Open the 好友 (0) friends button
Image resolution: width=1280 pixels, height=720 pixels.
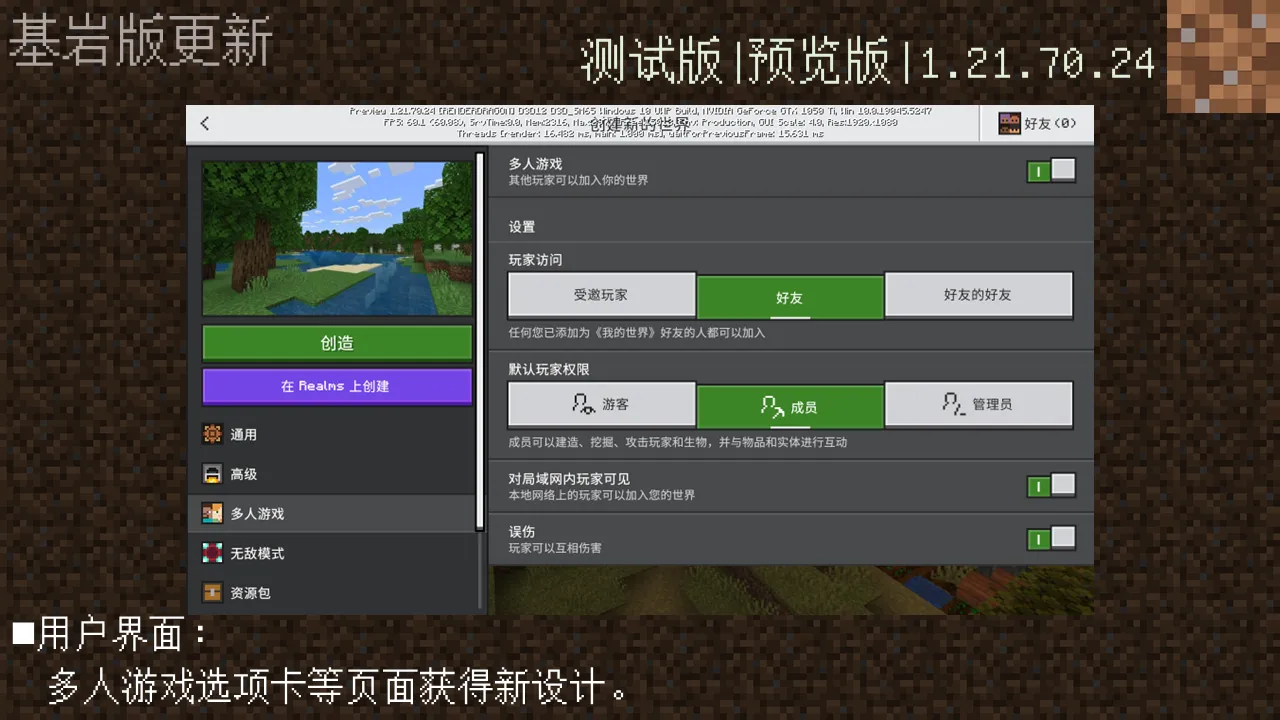point(1037,124)
